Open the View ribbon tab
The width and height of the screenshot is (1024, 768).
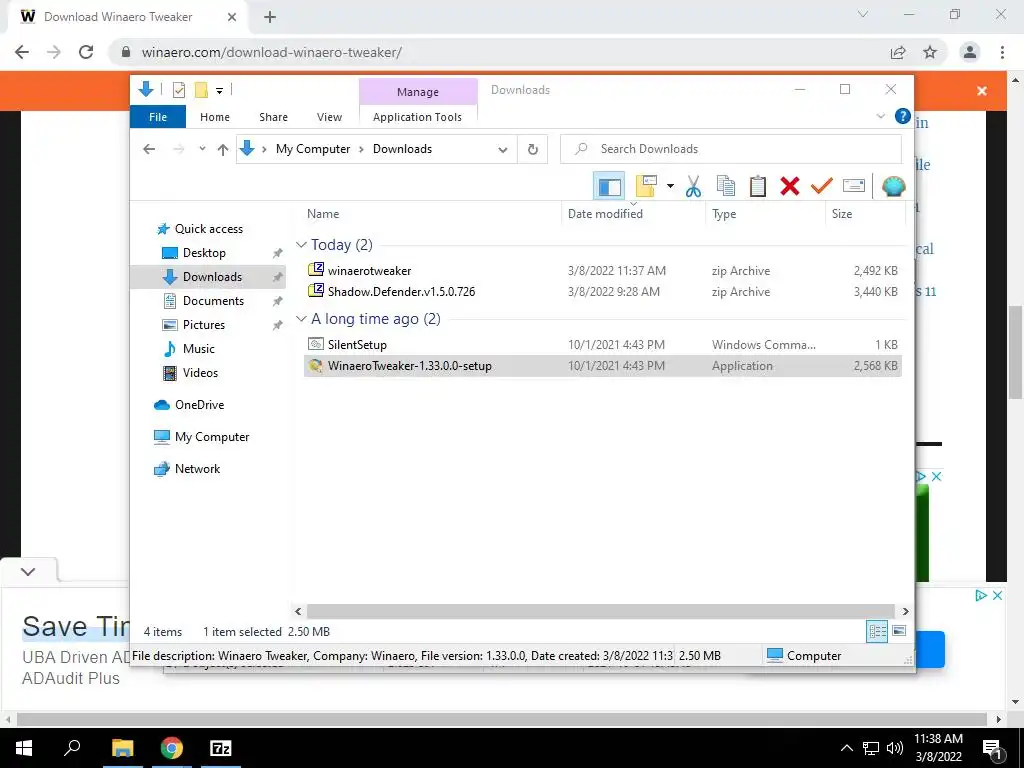tap(329, 117)
